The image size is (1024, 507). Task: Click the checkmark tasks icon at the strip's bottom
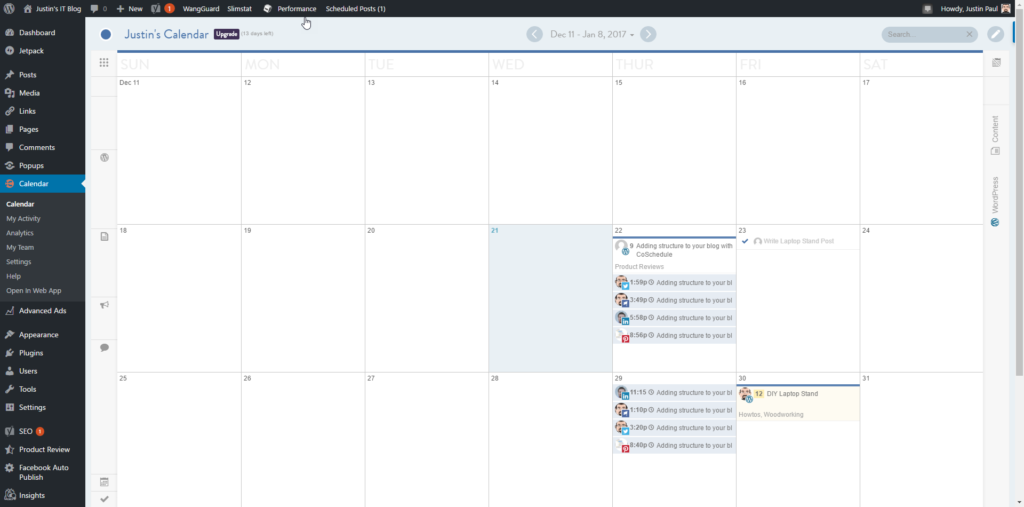pos(104,499)
